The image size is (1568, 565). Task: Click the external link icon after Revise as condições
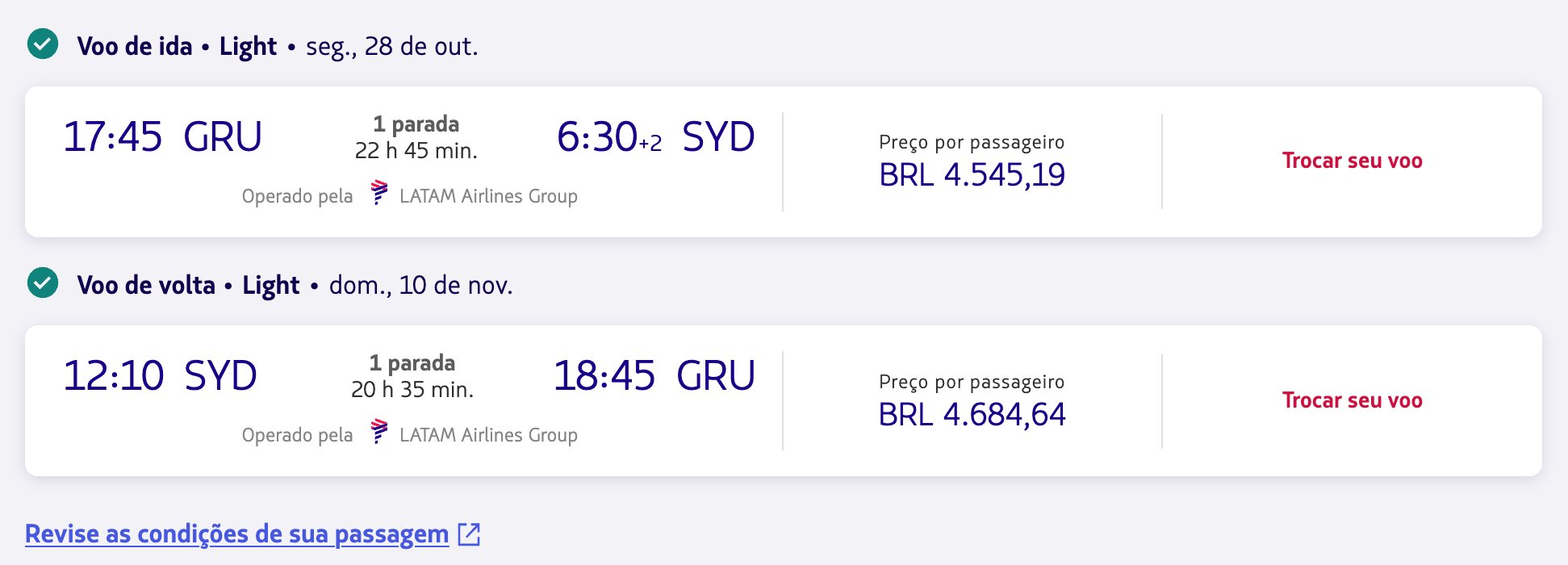(x=469, y=534)
